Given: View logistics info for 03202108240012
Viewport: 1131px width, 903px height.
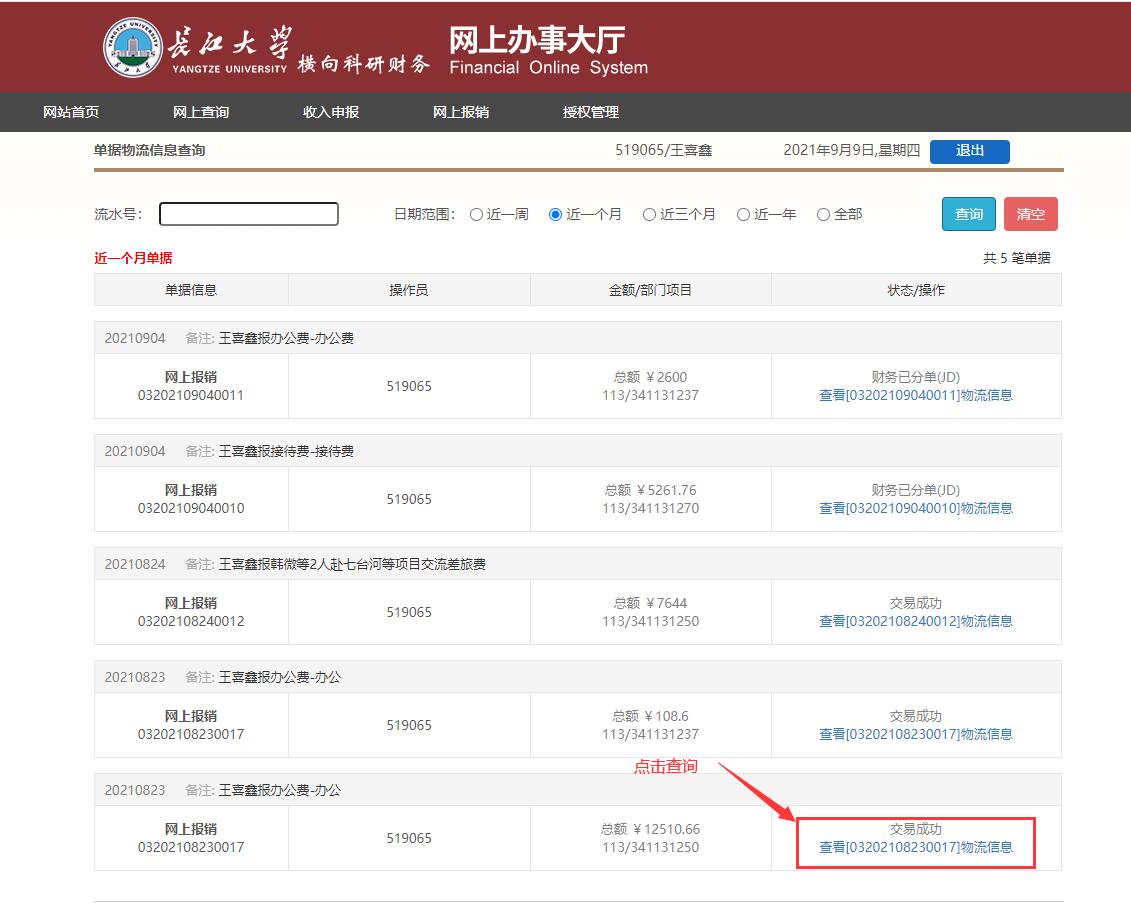Looking at the screenshot, I should (915, 621).
